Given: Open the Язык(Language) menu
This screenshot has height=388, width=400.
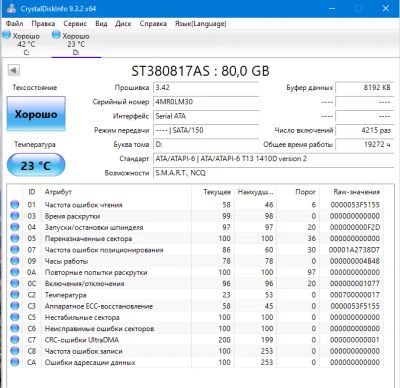Looking at the screenshot, I should [201, 24].
